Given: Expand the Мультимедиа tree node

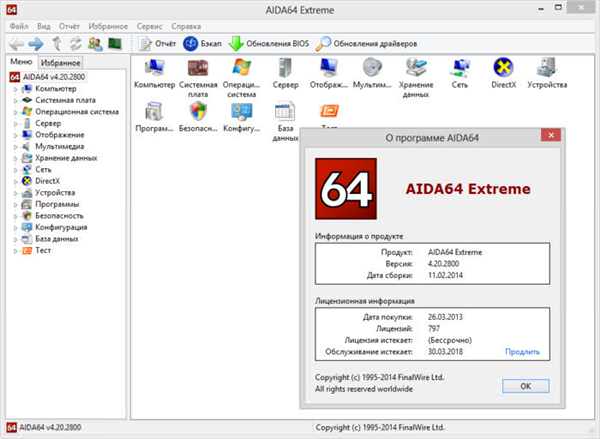Looking at the screenshot, I should [16, 147].
